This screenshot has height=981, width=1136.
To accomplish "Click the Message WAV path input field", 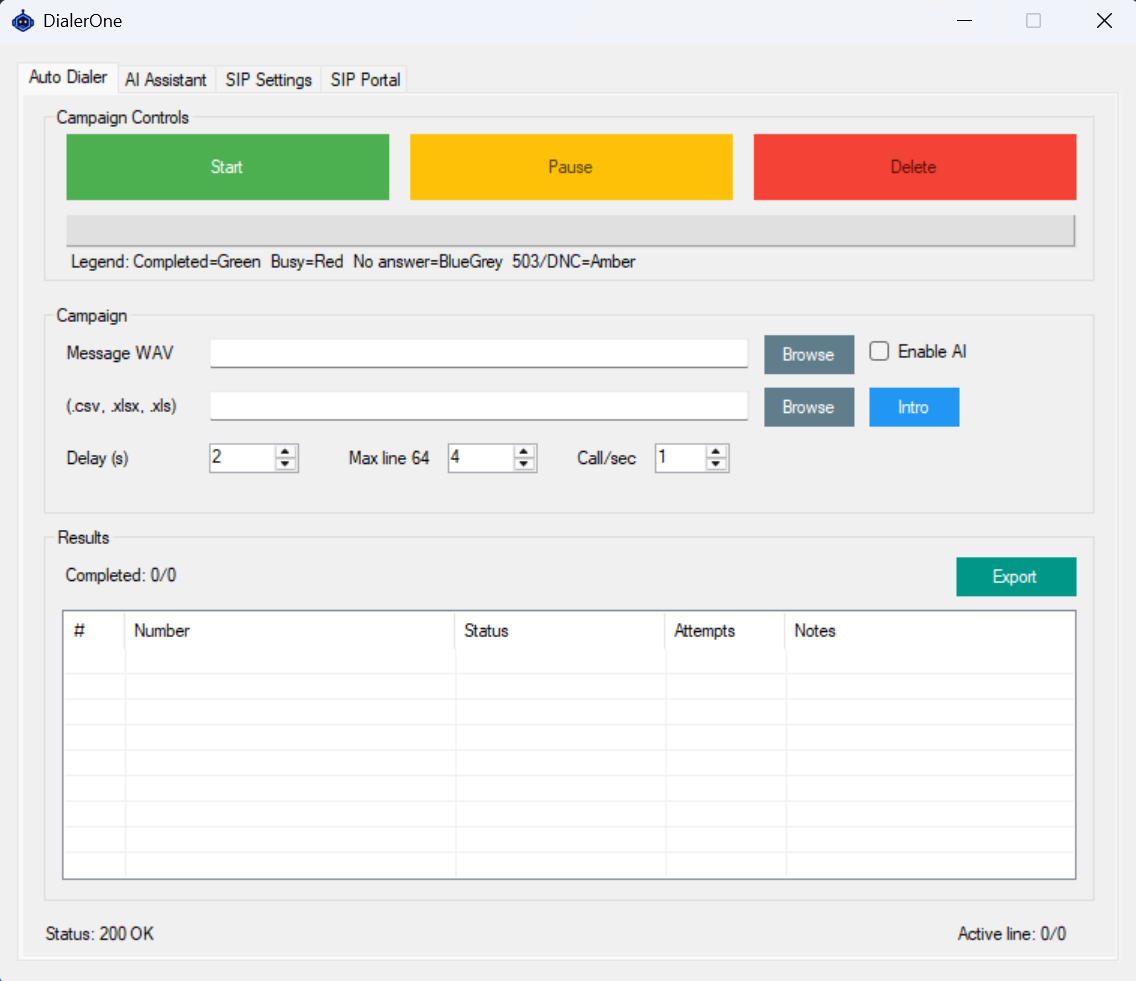I will click(478, 353).
